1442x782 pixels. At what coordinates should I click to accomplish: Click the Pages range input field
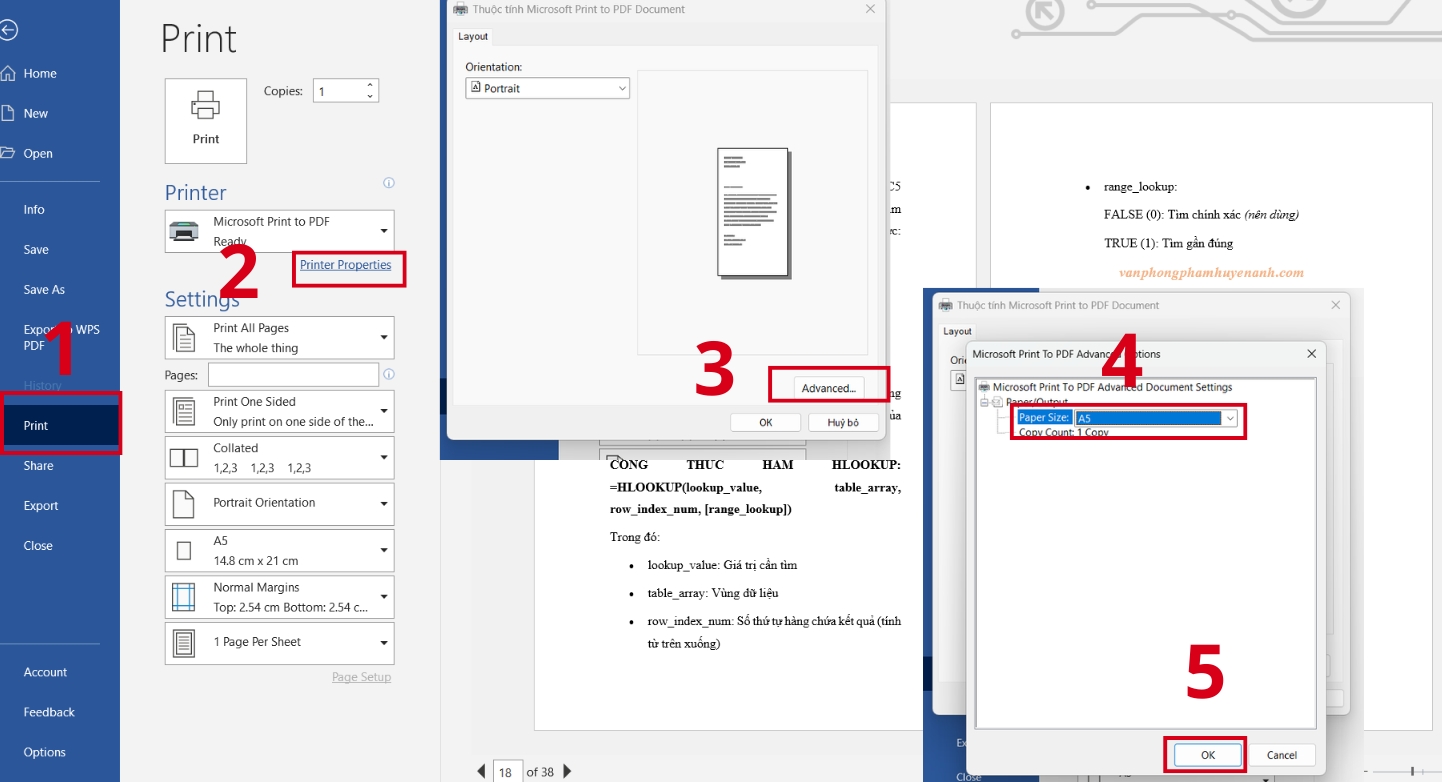293,375
